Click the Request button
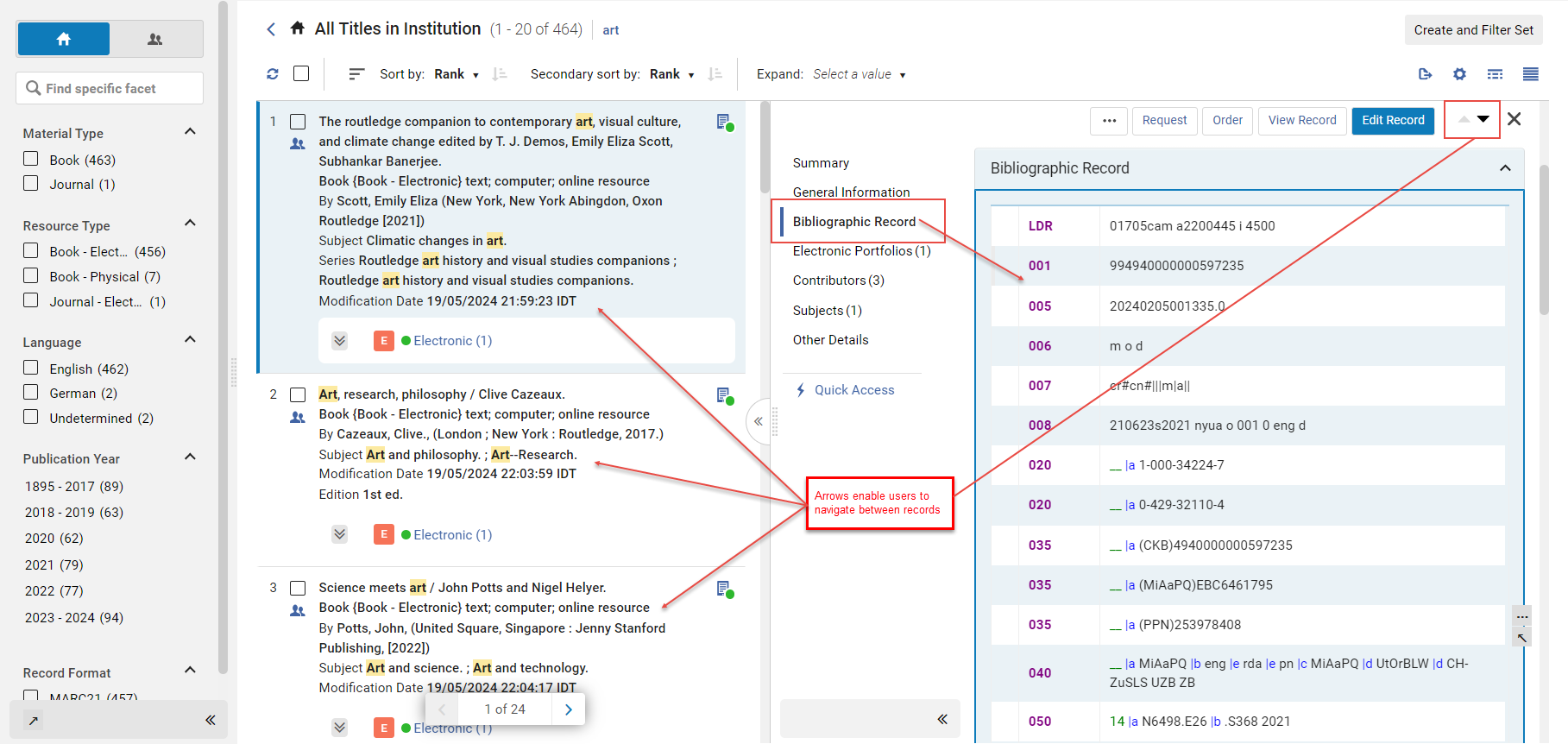Image resolution: width=1568 pixels, height=744 pixels. click(1164, 121)
